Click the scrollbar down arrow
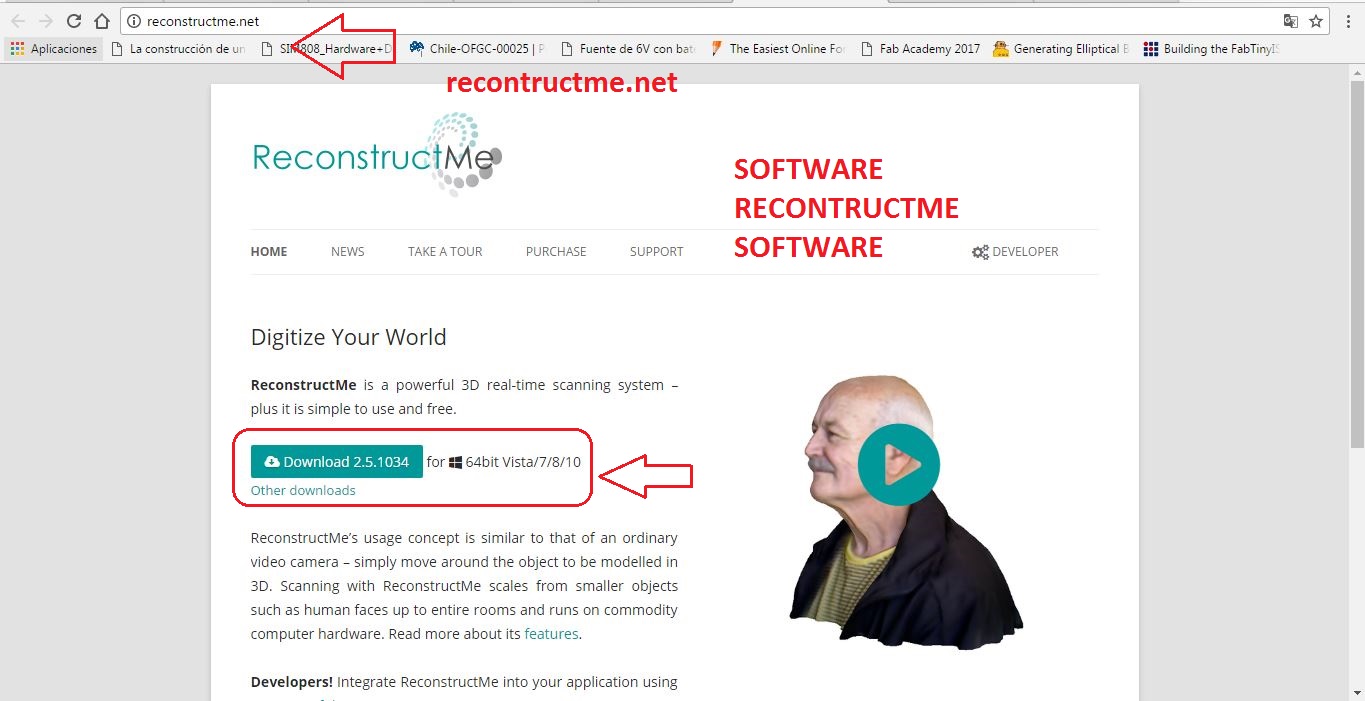The width and height of the screenshot is (1365, 701). [1356, 693]
